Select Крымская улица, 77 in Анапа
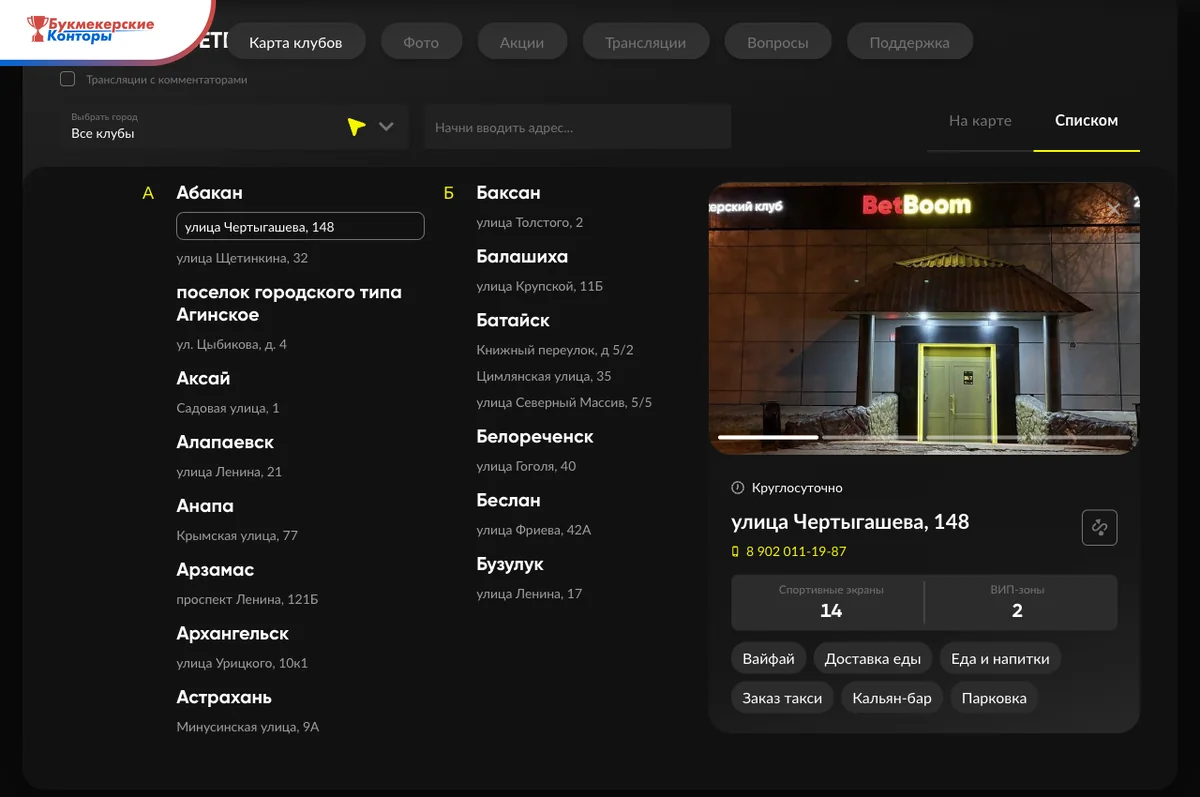 tap(237, 536)
